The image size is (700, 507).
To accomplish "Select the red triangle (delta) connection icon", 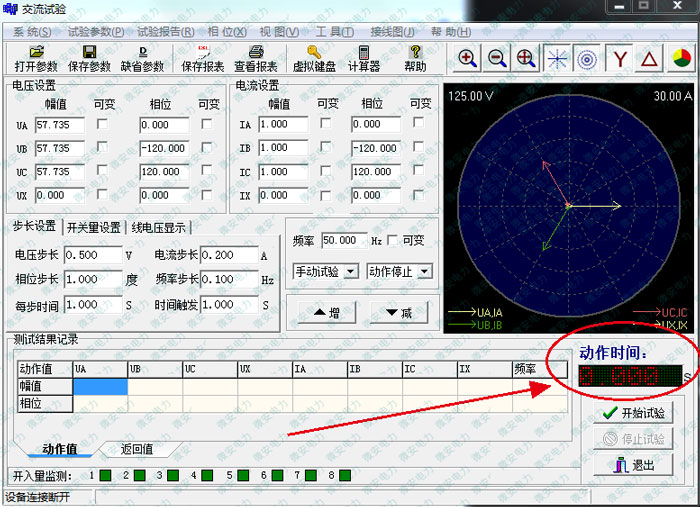I will [x=651, y=58].
